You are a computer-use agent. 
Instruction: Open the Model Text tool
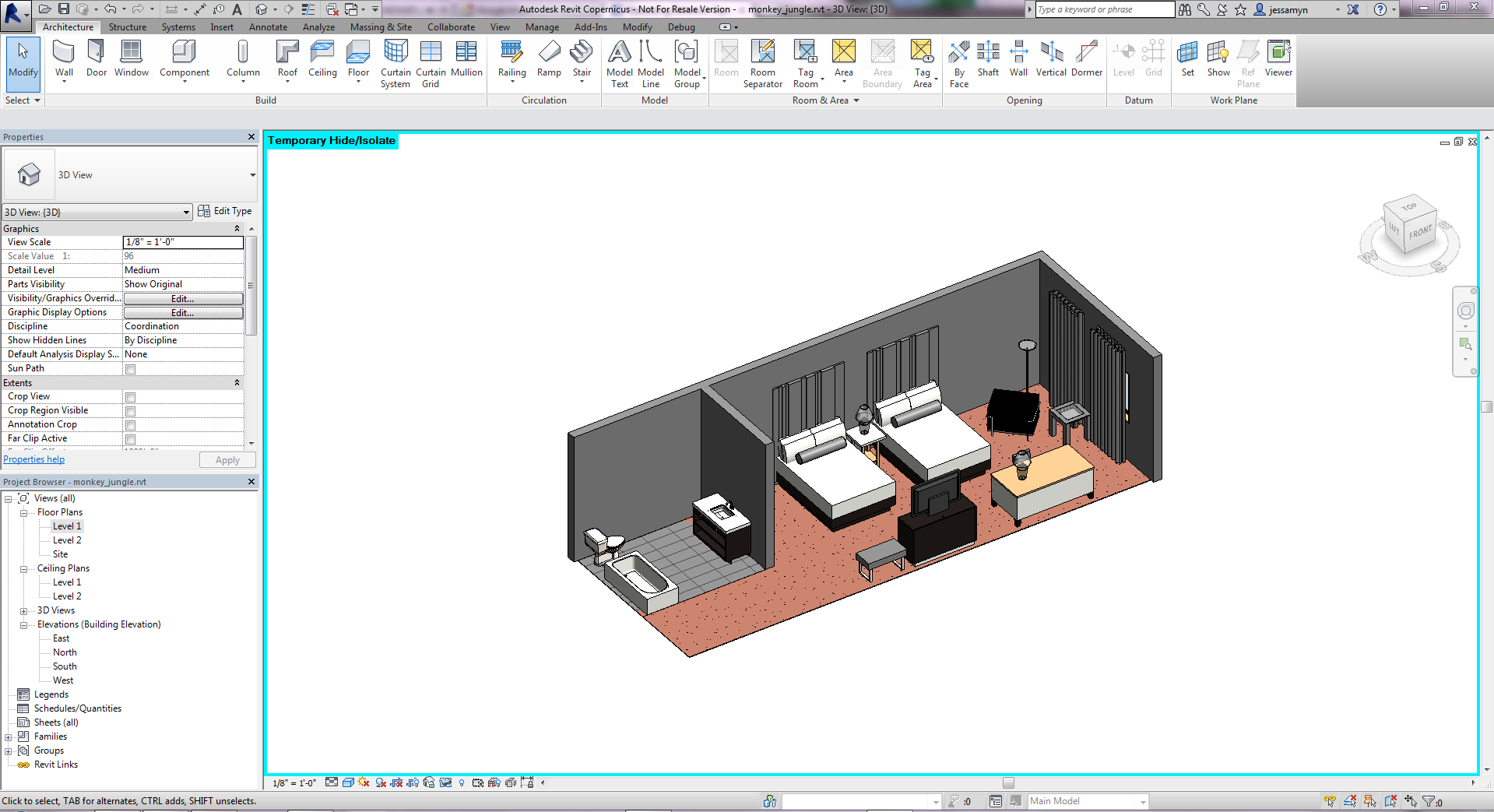point(620,64)
